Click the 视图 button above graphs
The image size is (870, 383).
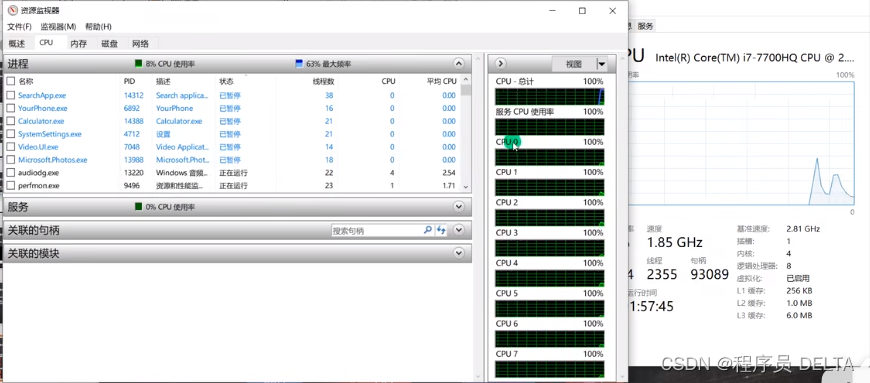pyautogui.click(x=574, y=64)
